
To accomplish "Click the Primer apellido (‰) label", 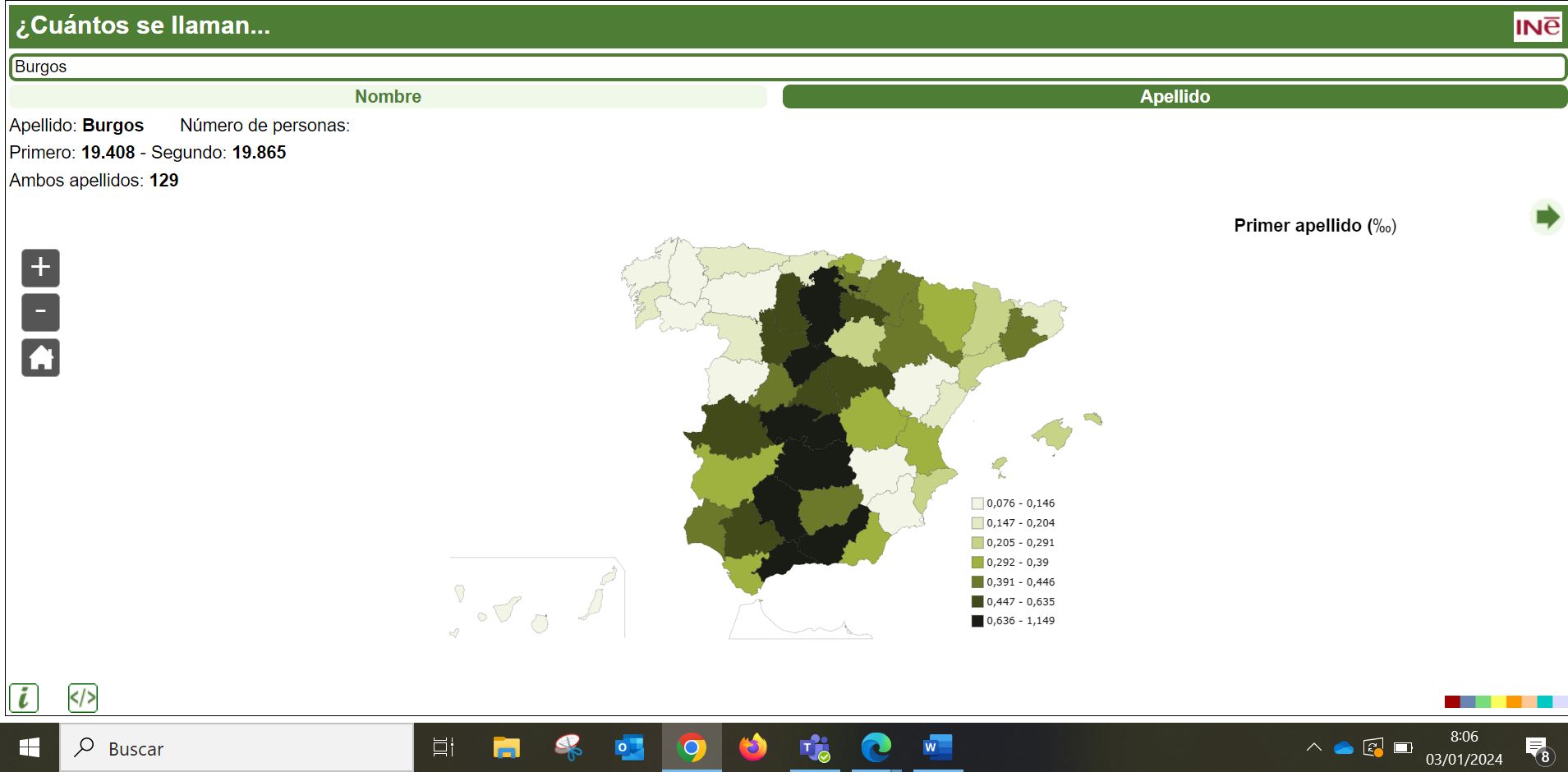I will pos(1315,225).
